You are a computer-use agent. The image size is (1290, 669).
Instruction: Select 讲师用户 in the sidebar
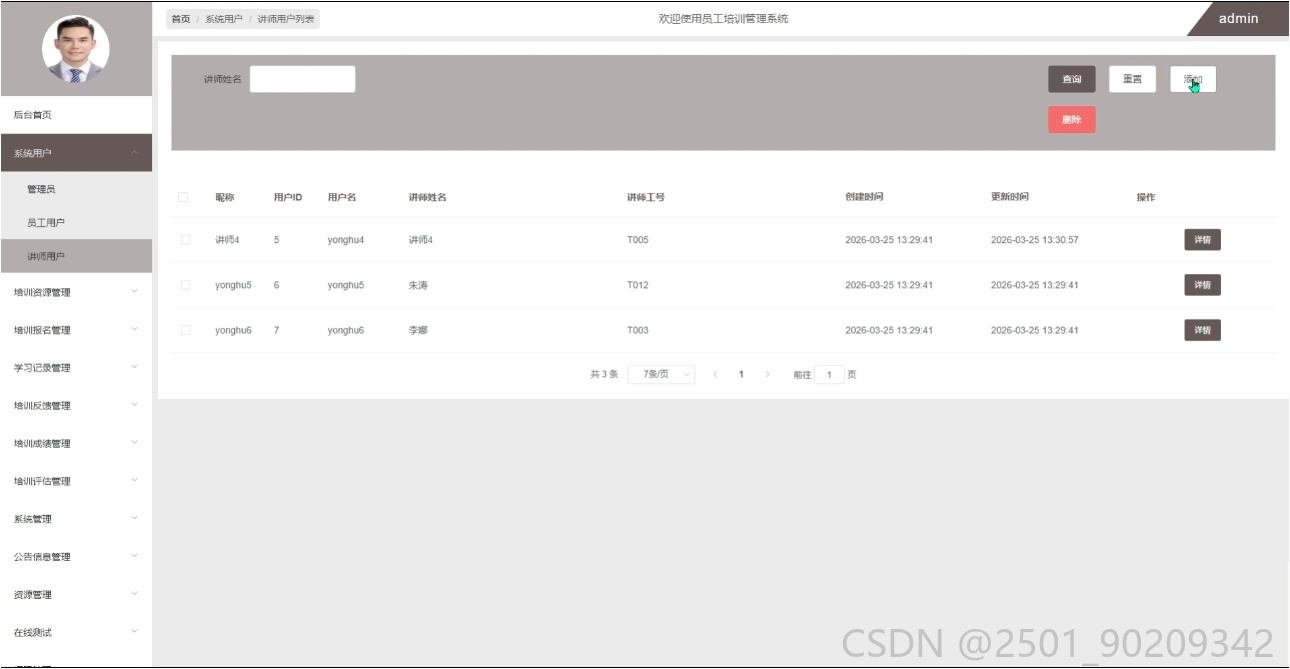tap(76, 257)
